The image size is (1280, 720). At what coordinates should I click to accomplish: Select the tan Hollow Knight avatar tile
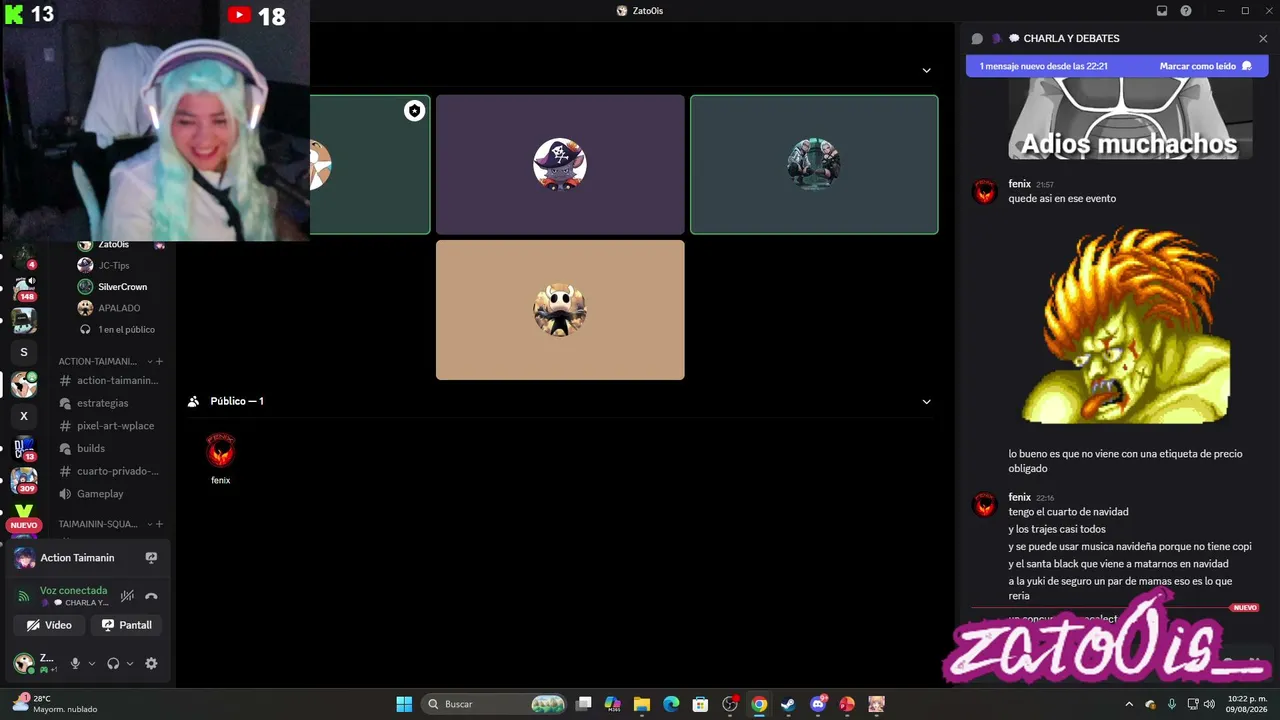point(560,310)
